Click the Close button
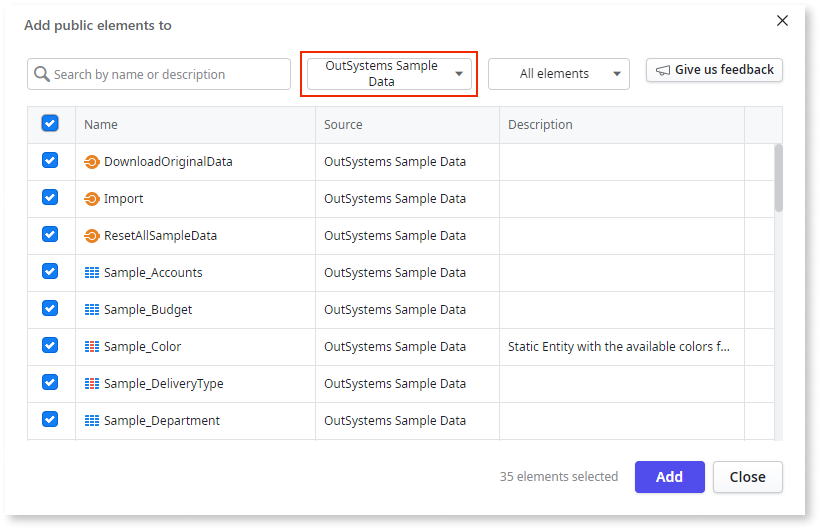The height and width of the screenshot is (530, 820). coord(747,477)
